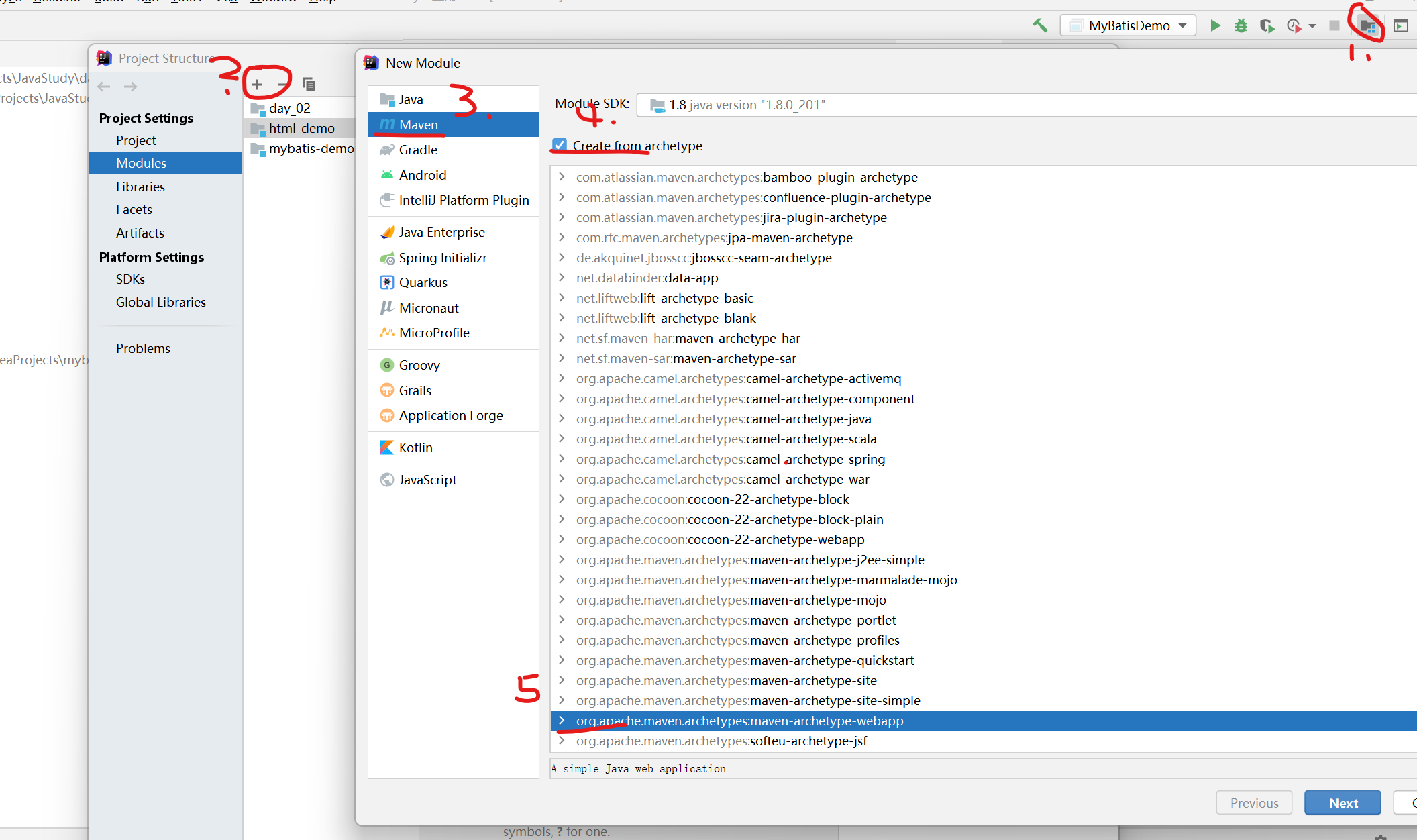Run MyBatisDemo with the green play icon
Viewport: 1417px width, 840px height.
pyautogui.click(x=1215, y=25)
